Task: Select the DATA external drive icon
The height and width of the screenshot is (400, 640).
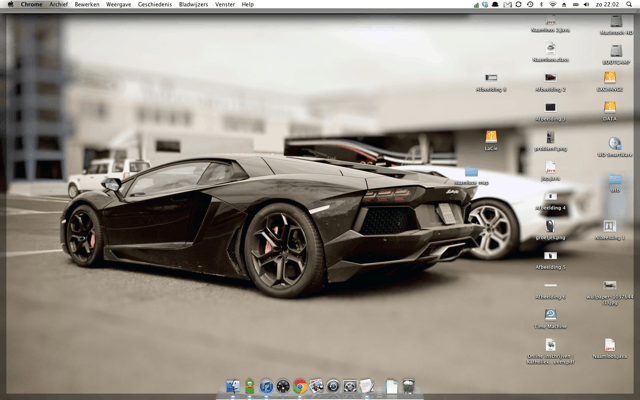Action: click(609, 107)
